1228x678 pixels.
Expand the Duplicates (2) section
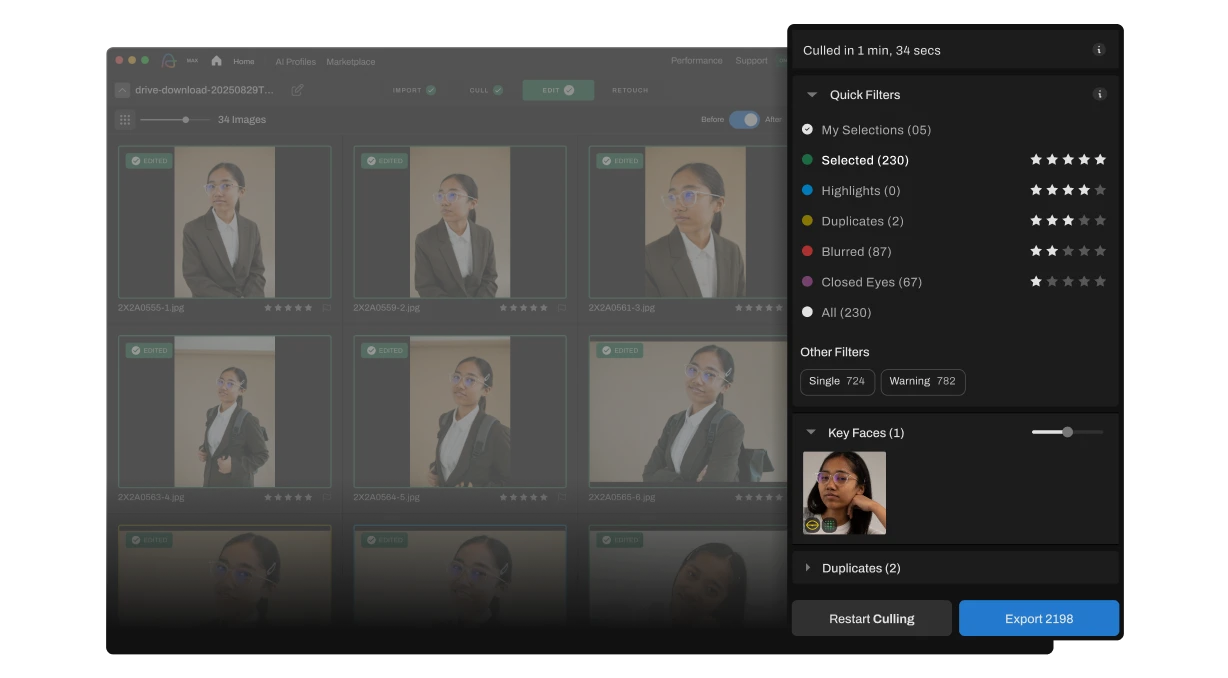(808, 568)
